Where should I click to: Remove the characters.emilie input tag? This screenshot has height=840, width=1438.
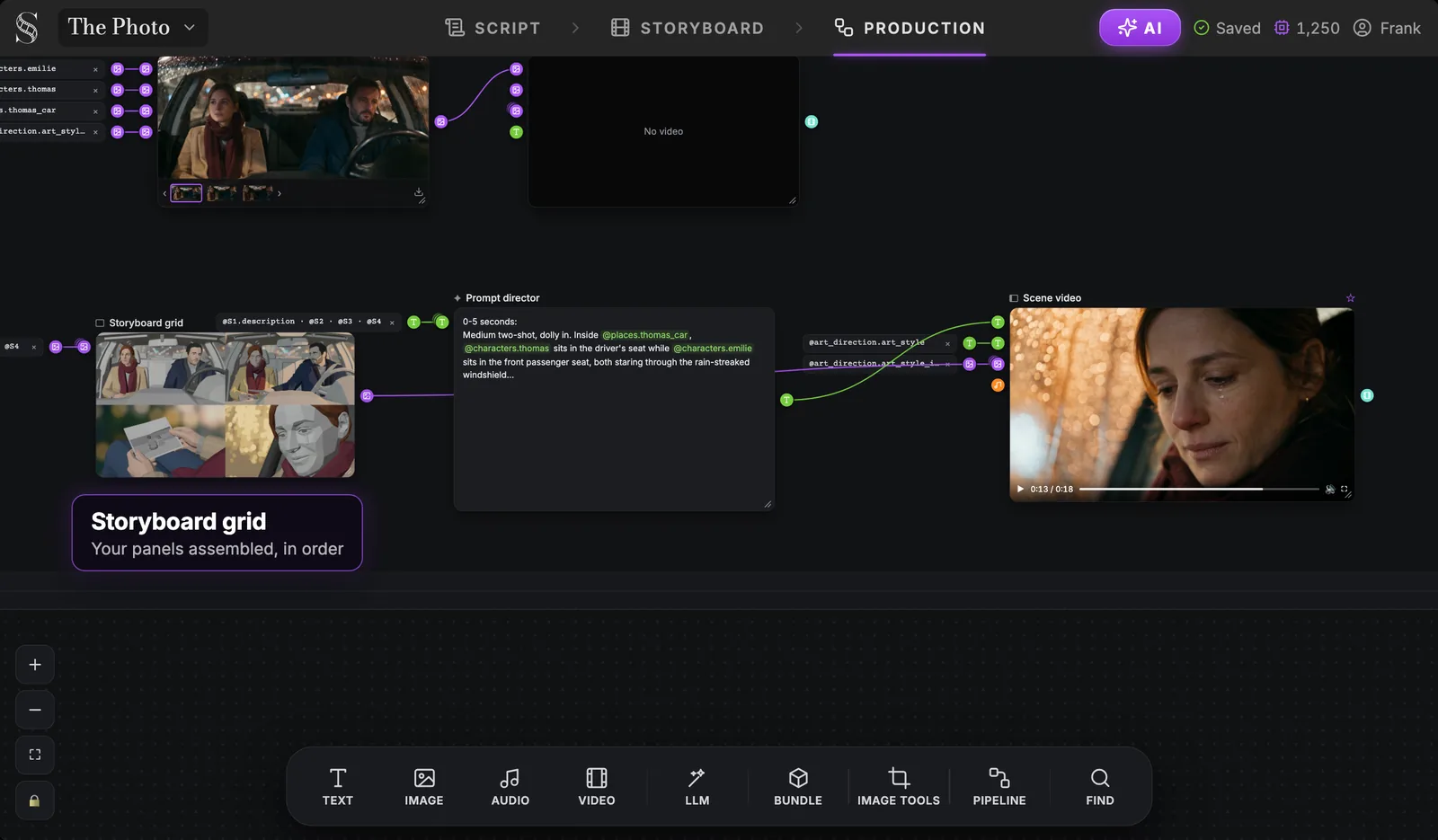95,69
